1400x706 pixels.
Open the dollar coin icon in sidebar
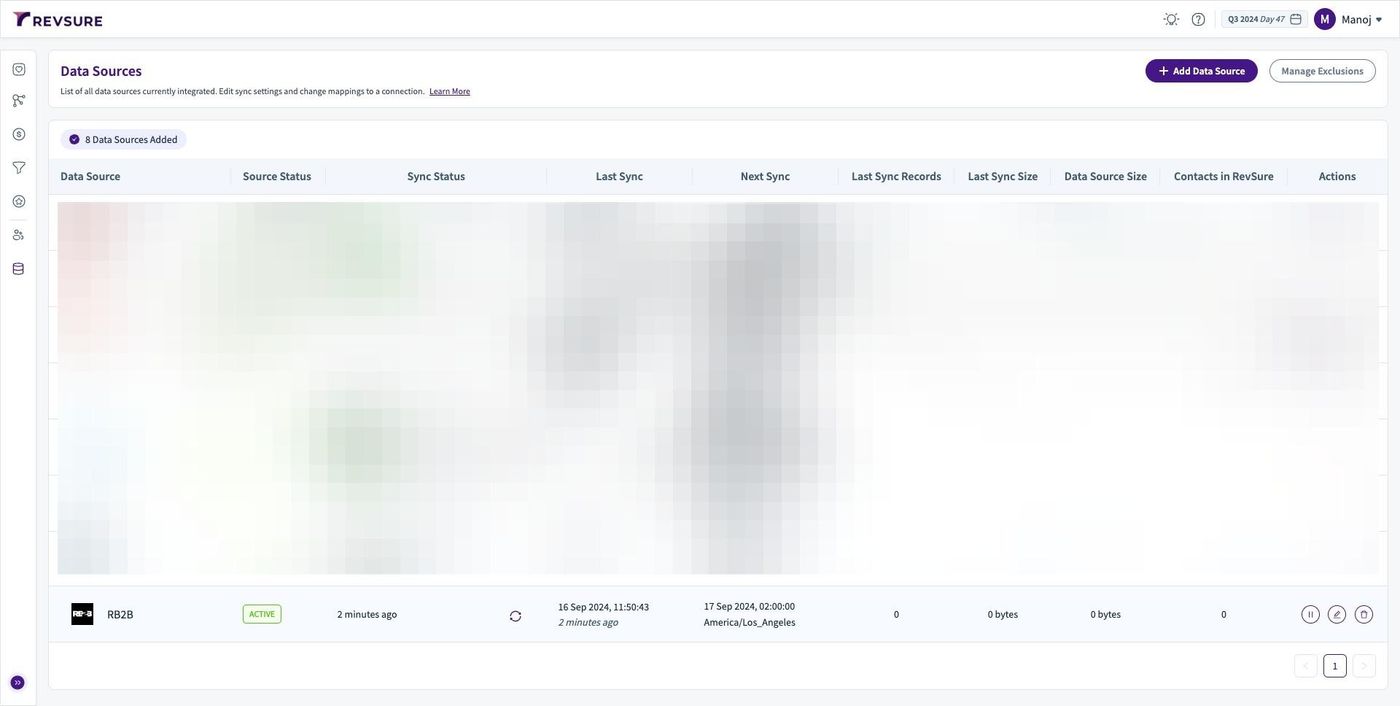coord(18,134)
